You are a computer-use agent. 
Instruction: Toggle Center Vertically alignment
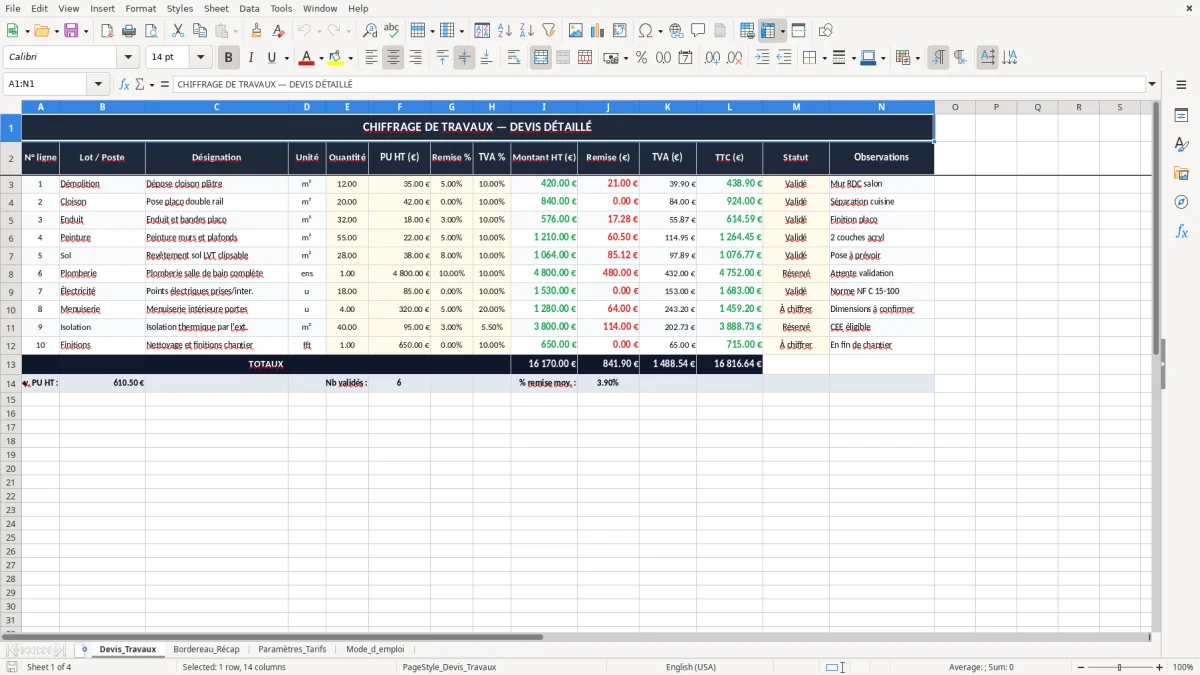click(x=464, y=58)
